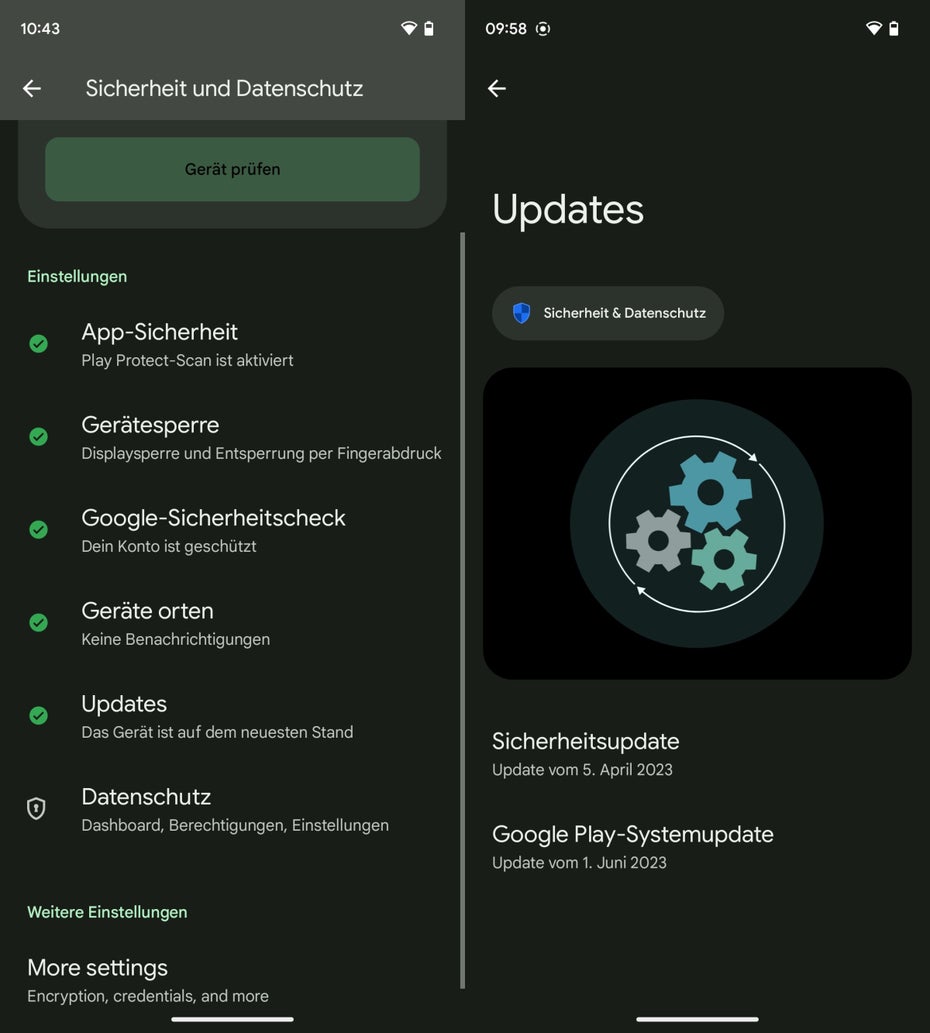Tap right screen navigation gesture bar
The image size is (930, 1033).
pos(698,1019)
